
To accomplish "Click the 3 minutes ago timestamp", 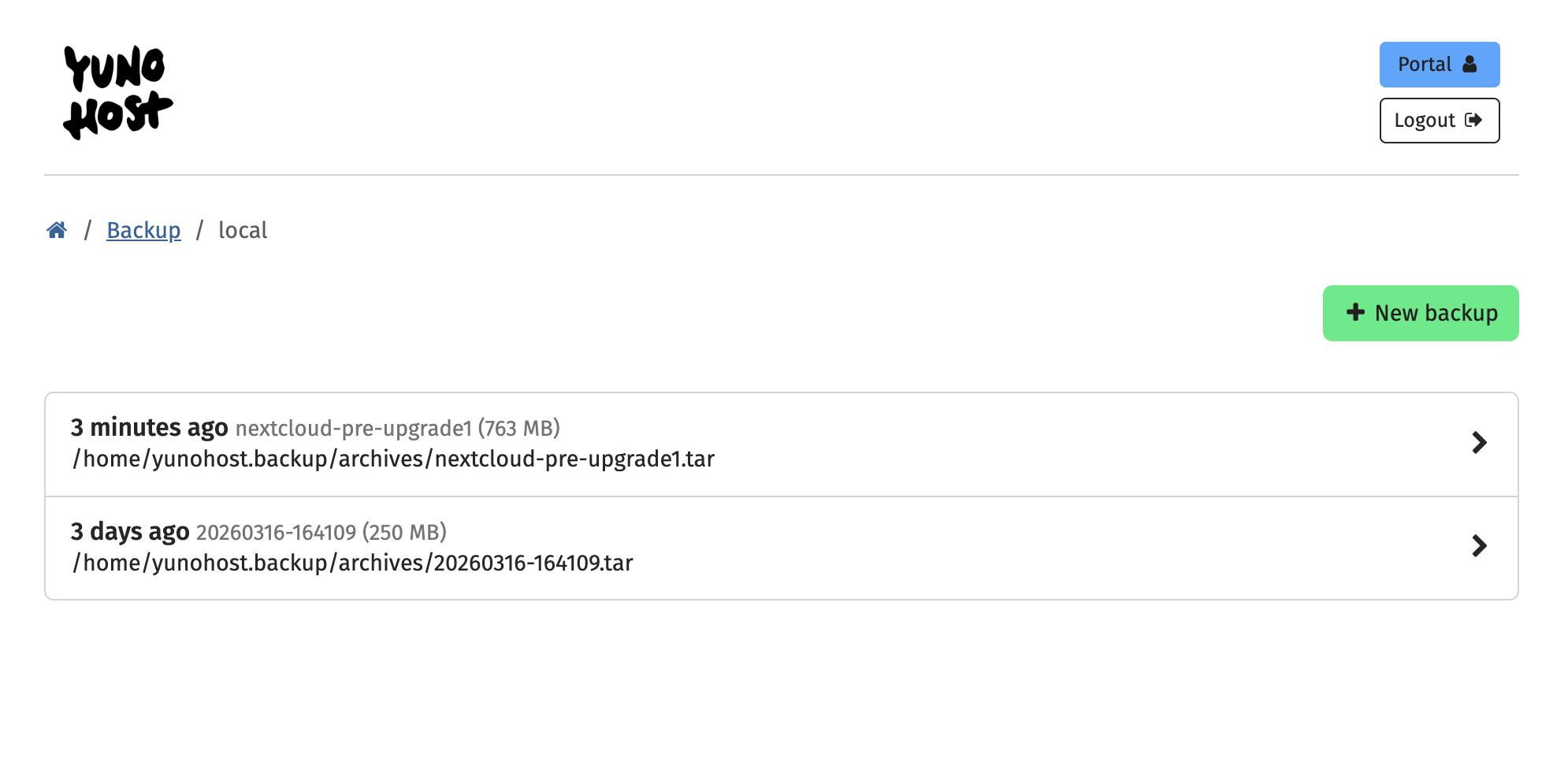I will (148, 426).
